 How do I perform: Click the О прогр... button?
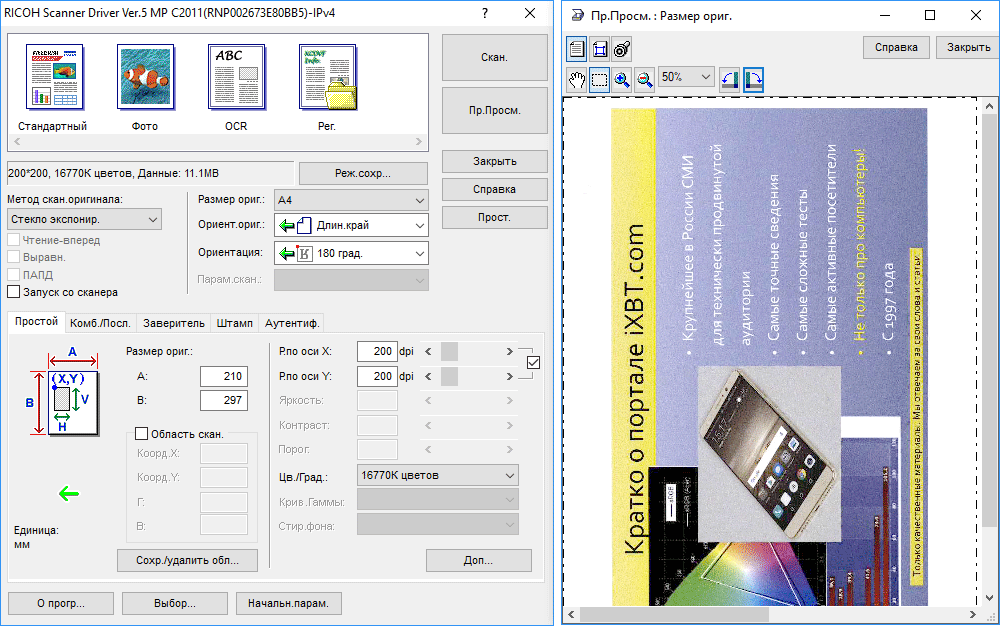(x=61, y=603)
